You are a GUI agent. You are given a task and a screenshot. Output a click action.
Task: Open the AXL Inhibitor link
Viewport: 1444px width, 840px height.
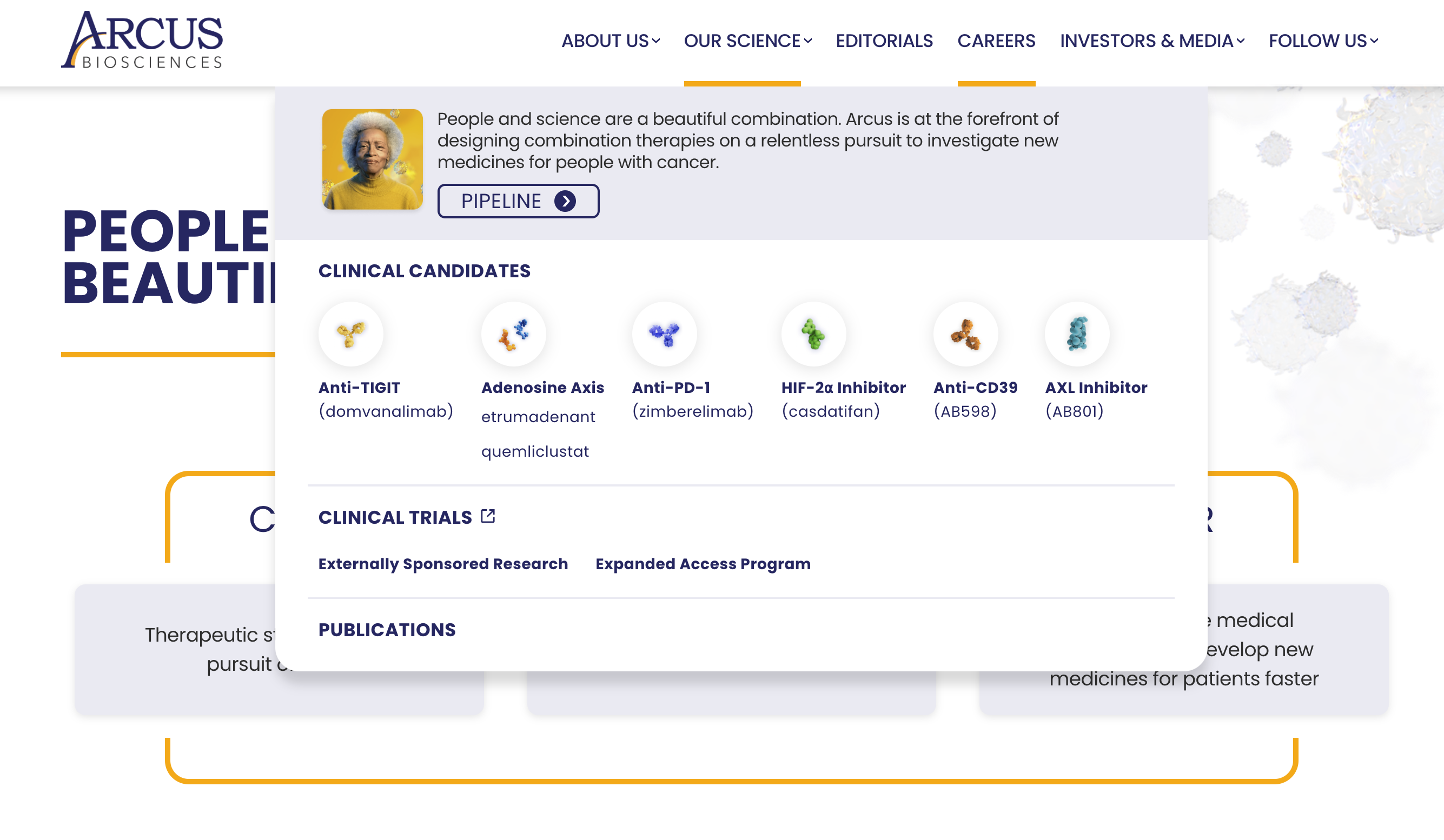point(1096,388)
